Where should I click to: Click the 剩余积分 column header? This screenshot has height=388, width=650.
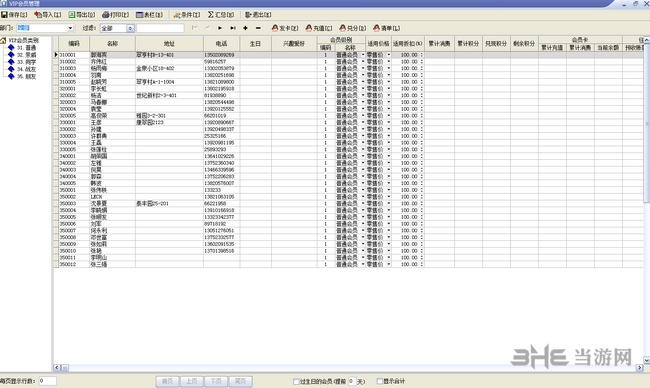pyautogui.click(x=524, y=44)
